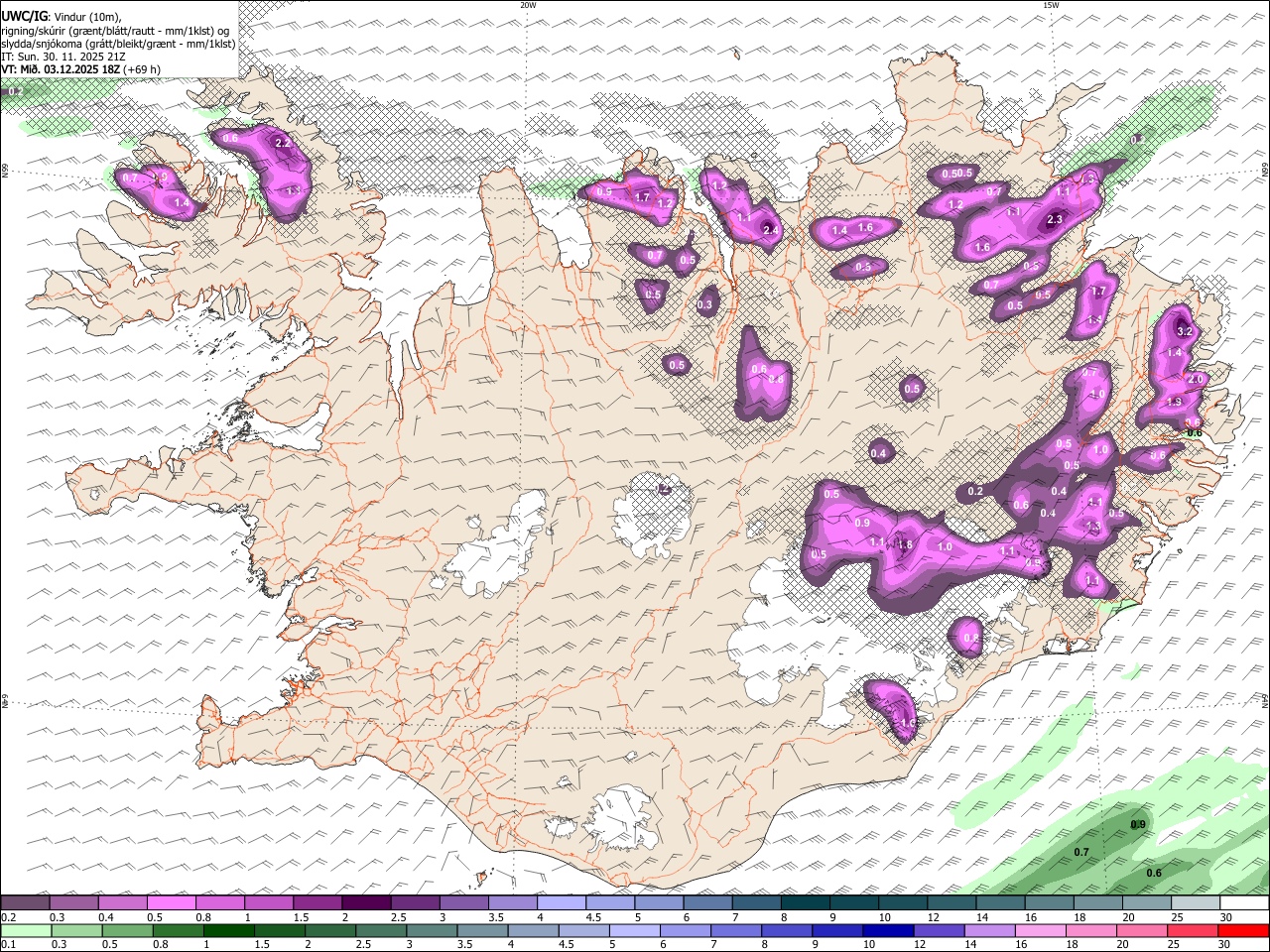
Task: Select the darkest purple 2 mm snow swatch
Action: [366, 903]
